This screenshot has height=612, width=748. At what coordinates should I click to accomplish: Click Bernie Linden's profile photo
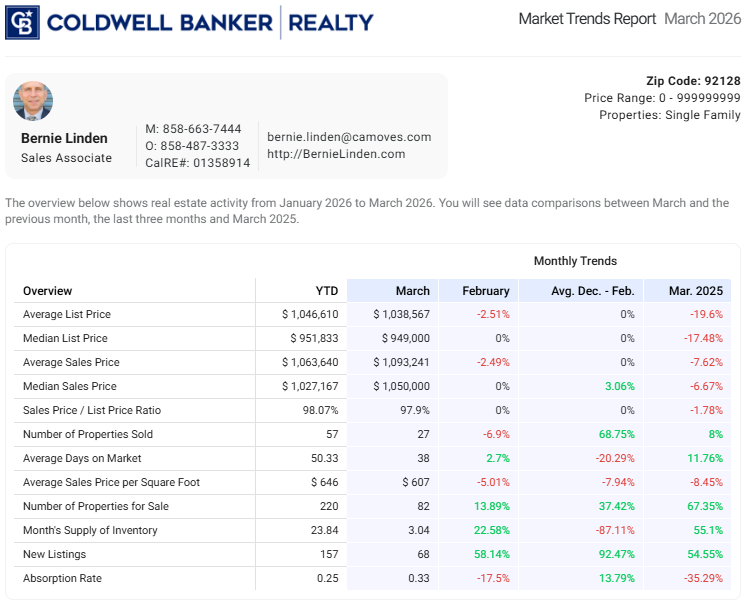tap(33, 101)
